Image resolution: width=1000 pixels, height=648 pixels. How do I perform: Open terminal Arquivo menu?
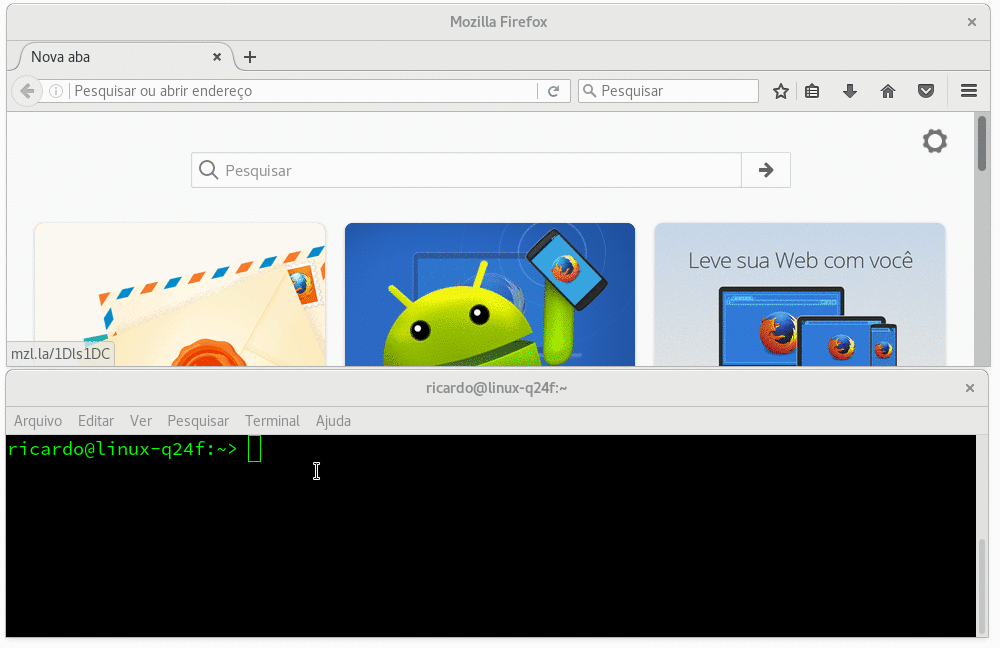pyautogui.click(x=38, y=421)
